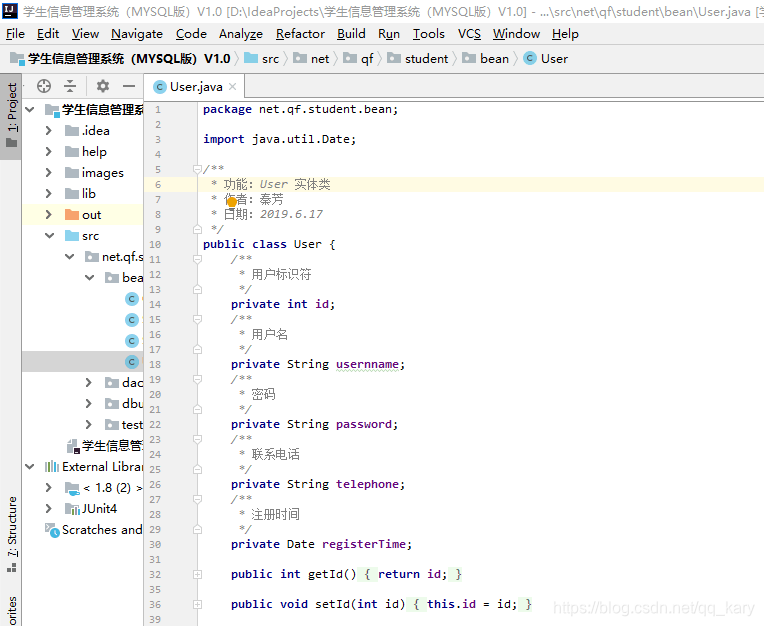Collapse External Libraries node
This screenshot has height=626, width=764.
pos(30,467)
